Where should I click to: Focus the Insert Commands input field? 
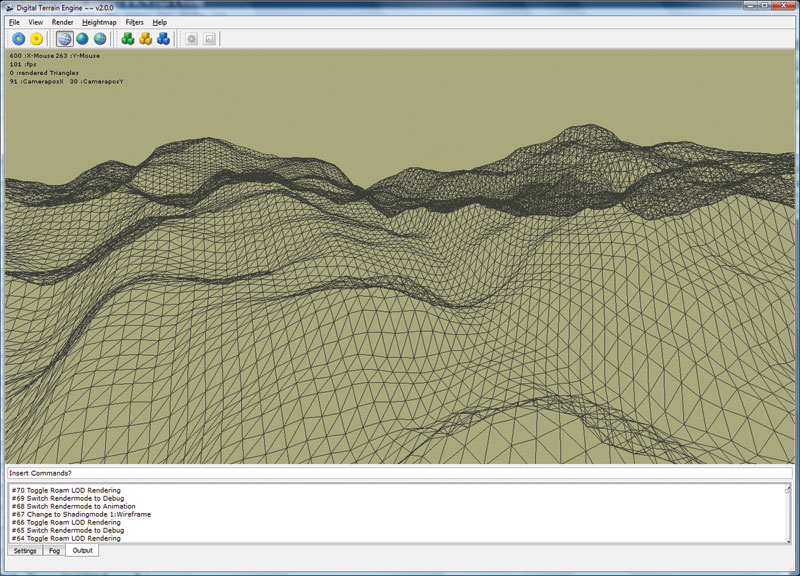[399, 473]
